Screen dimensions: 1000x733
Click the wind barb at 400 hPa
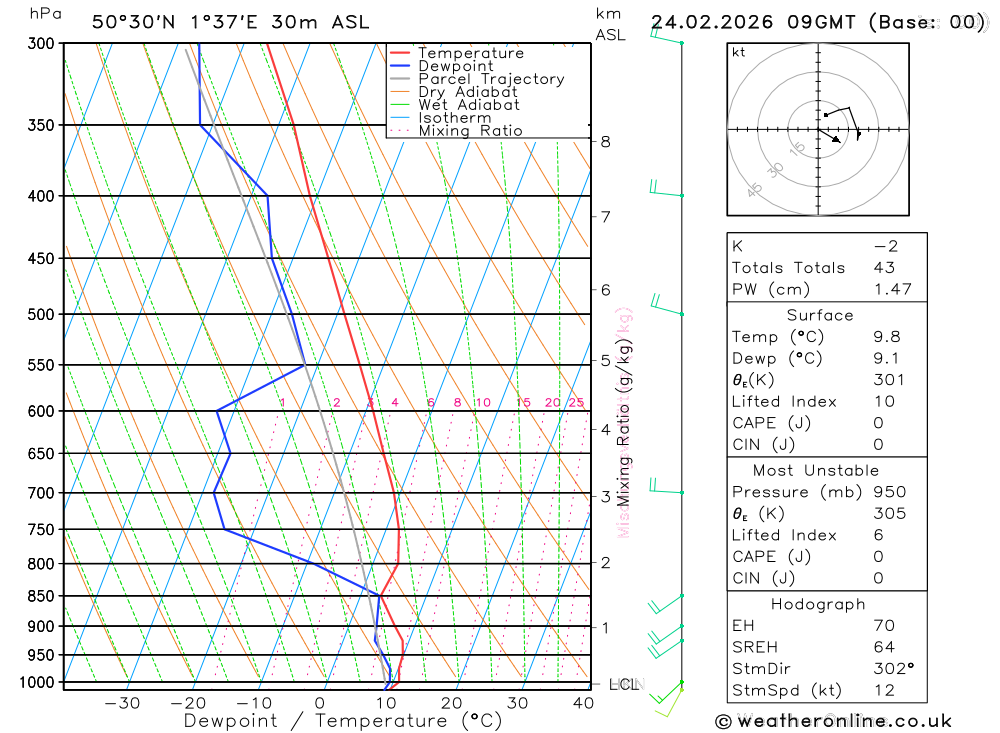coord(666,189)
